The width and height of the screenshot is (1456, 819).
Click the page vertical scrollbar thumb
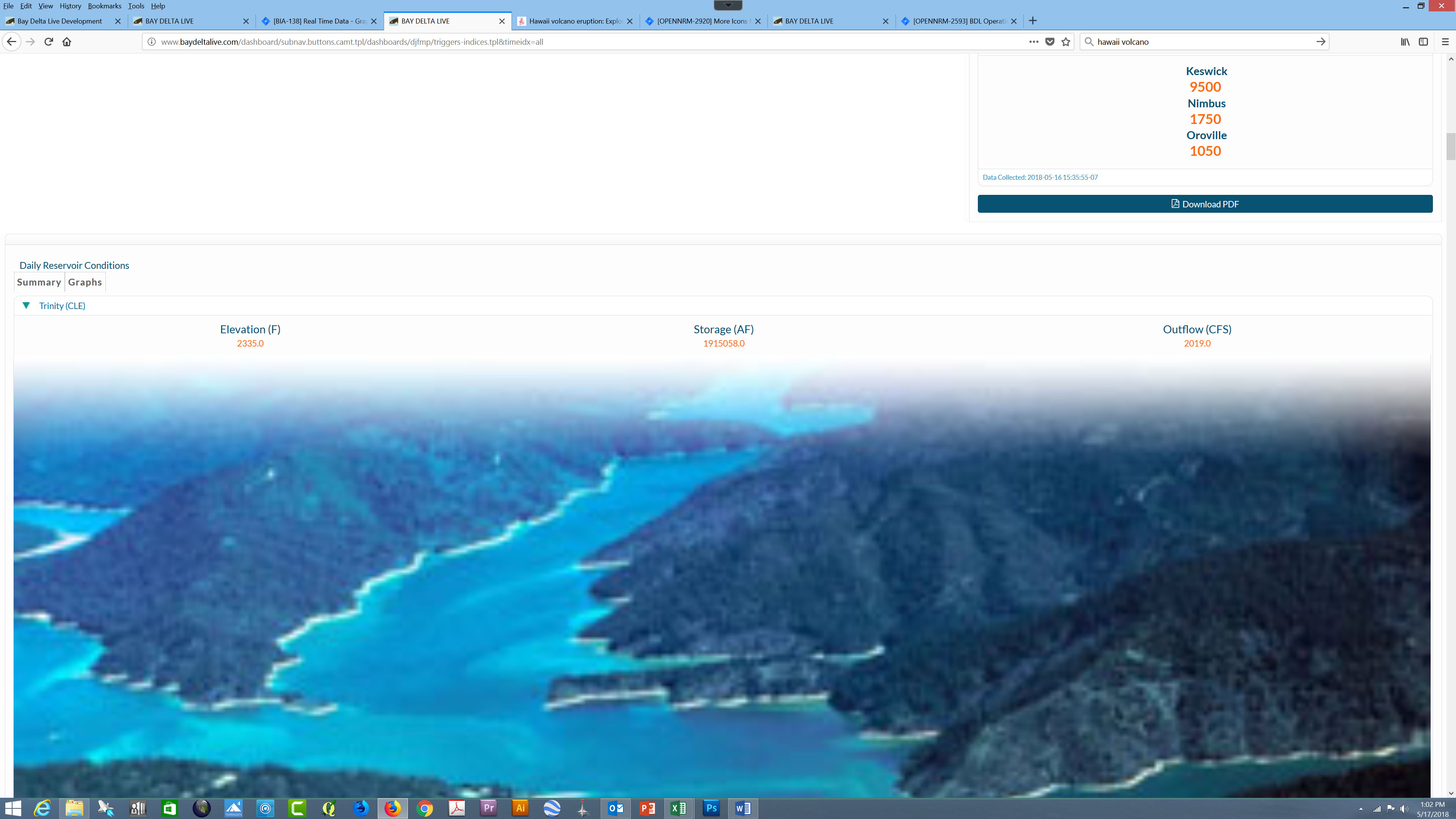point(1450,146)
